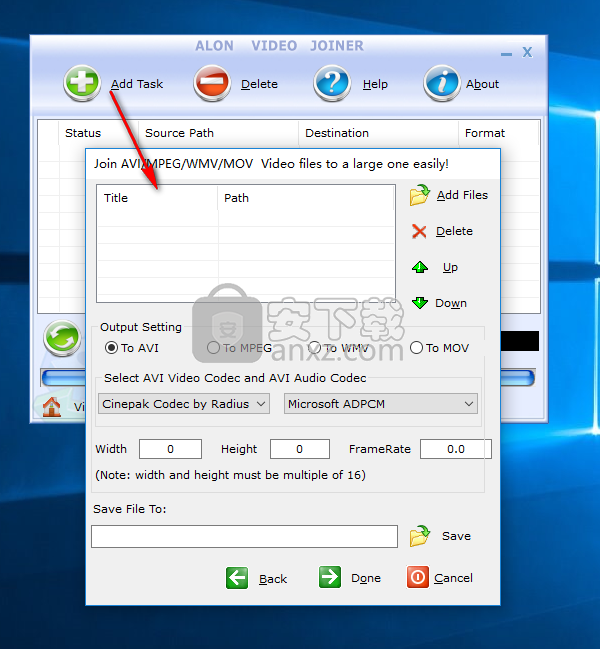600x649 pixels.
Task: Close the Alon Video Joiner window
Action: tap(527, 53)
